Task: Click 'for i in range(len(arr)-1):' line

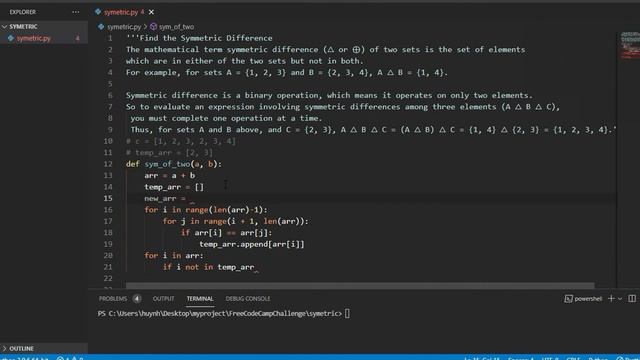Action: point(206,210)
